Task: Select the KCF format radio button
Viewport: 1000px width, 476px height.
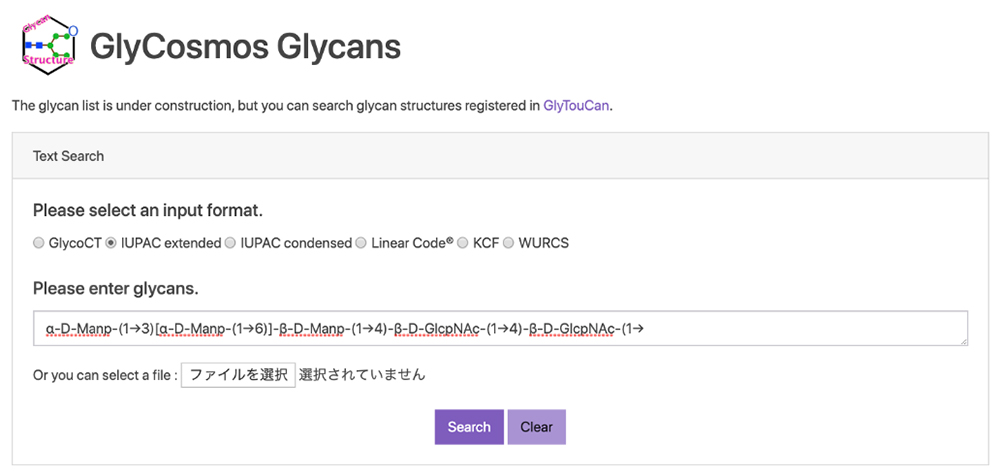Action: 463,243
